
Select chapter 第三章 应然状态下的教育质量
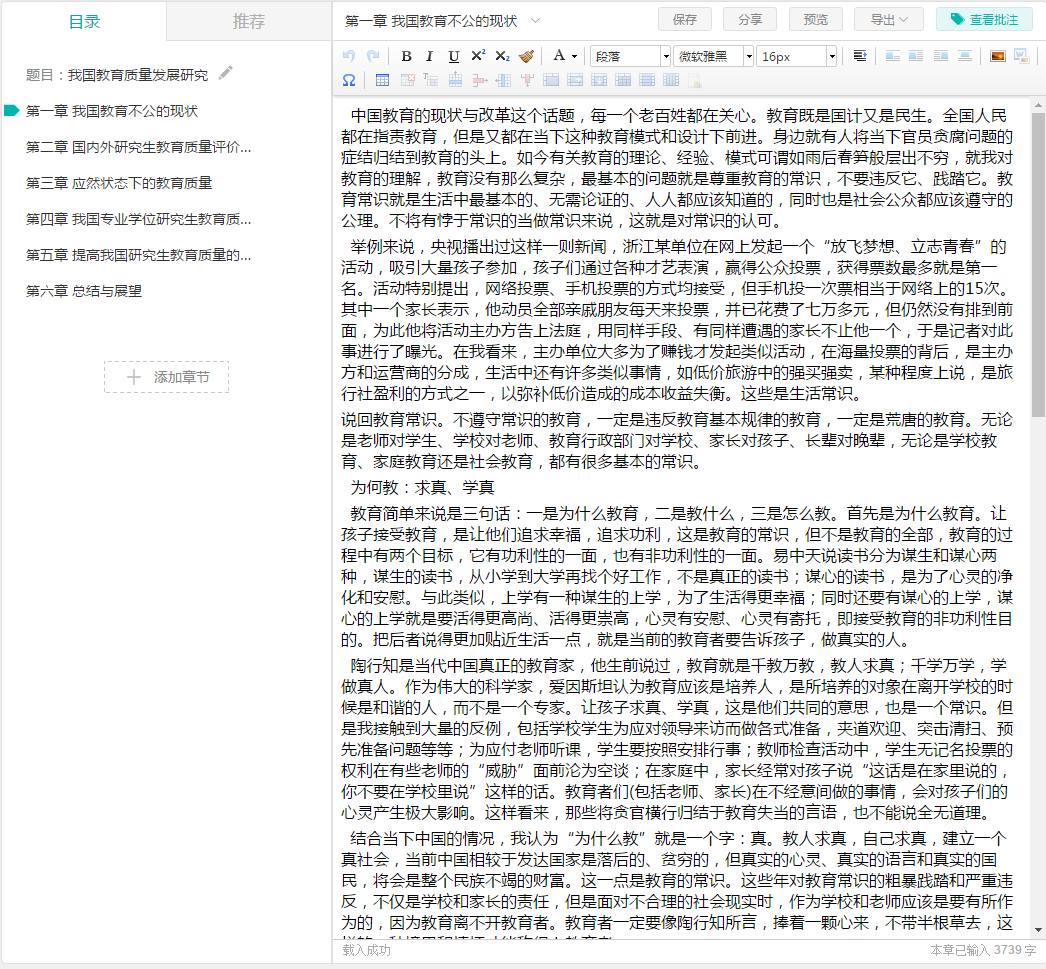pos(119,183)
